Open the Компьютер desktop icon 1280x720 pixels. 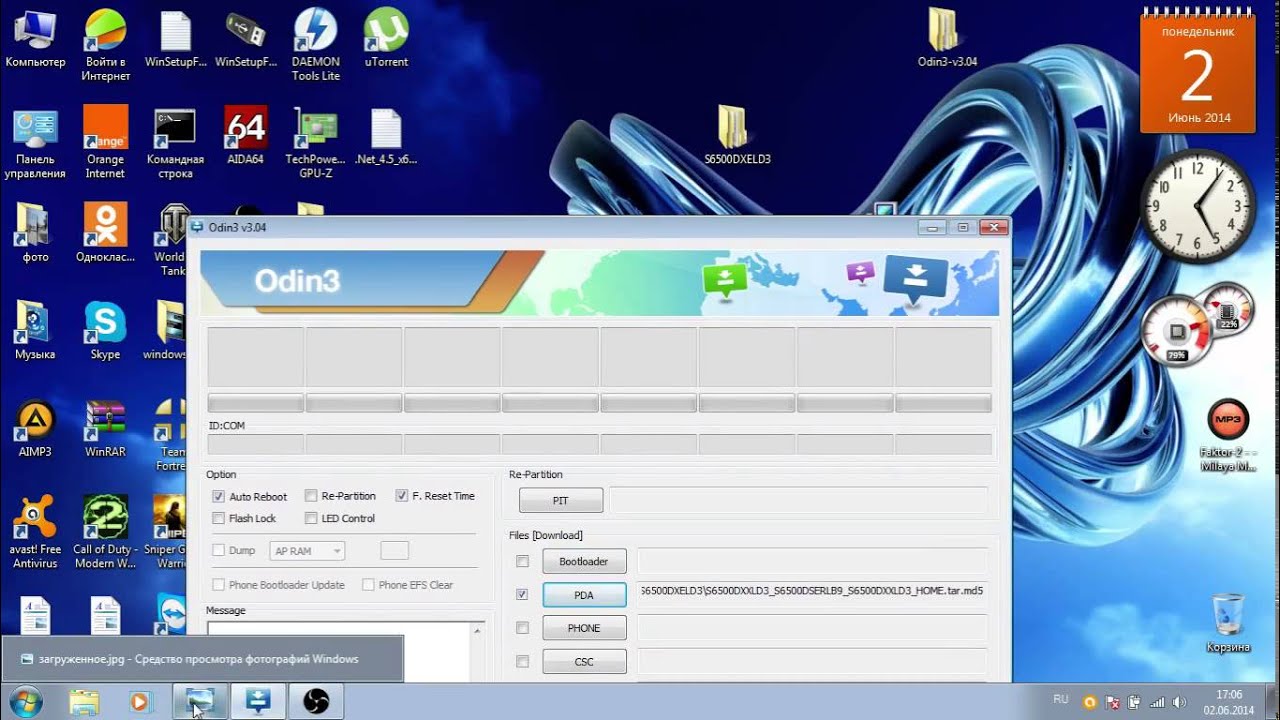pos(35,38)
